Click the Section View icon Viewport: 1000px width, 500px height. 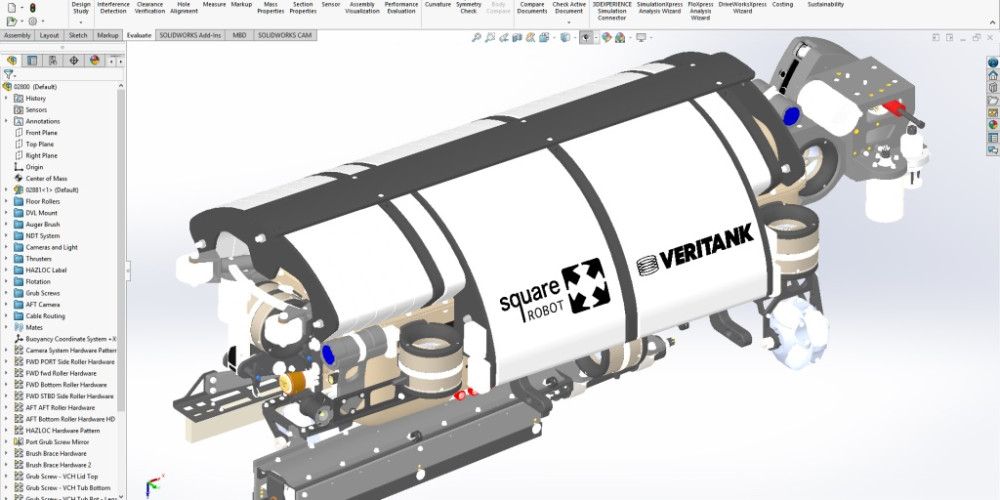click(517, 38)
